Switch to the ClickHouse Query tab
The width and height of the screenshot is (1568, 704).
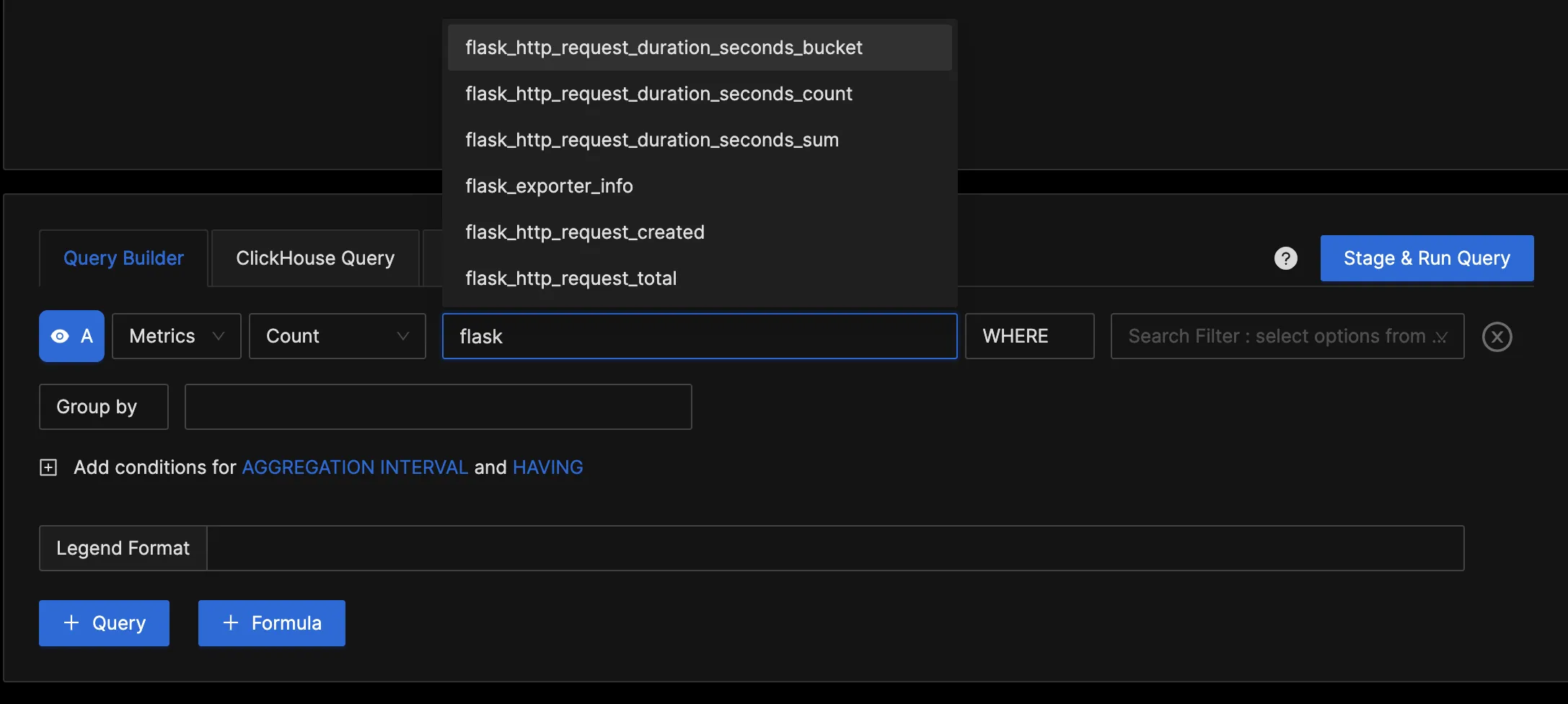[315, 258]
